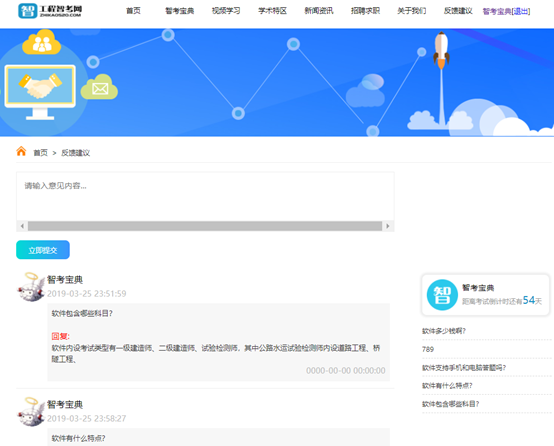Navigate to 新闻资讯
This screenshot has width=554, height=446.
click(319, 11)
